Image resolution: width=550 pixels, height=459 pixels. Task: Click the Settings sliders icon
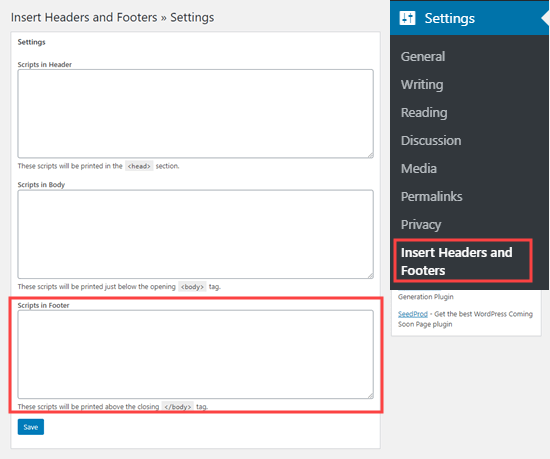point(407,18)
